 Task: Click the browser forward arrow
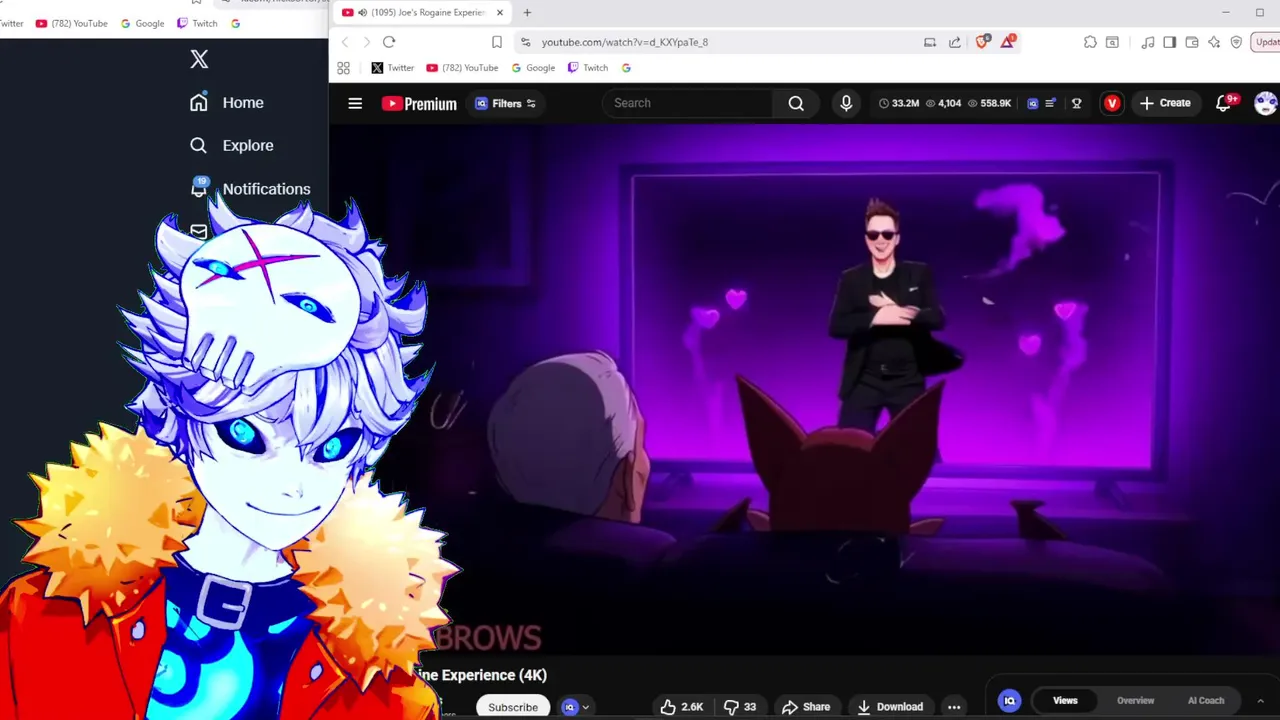coord(366,42)
